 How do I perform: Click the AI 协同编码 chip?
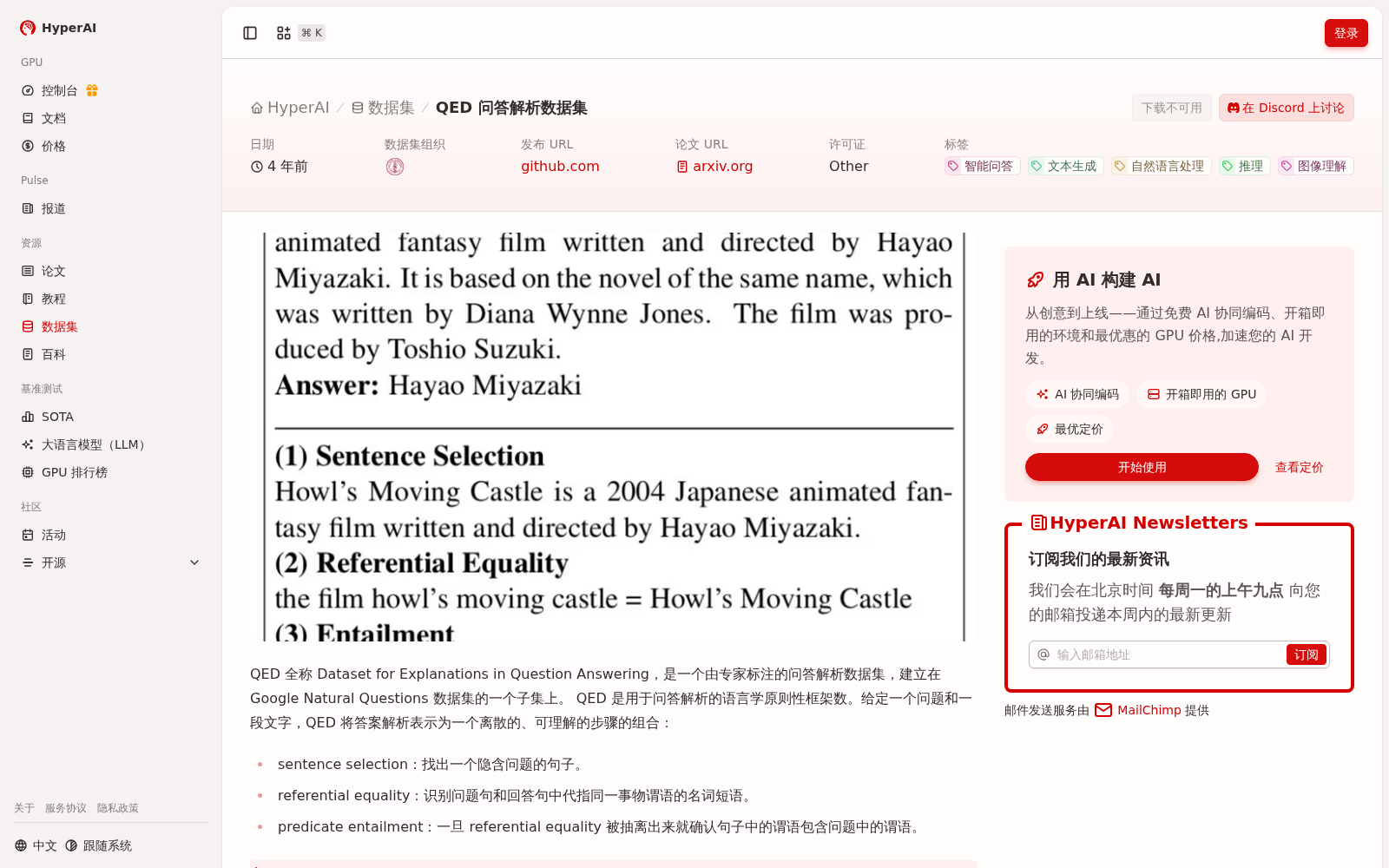click(1077, 394)
